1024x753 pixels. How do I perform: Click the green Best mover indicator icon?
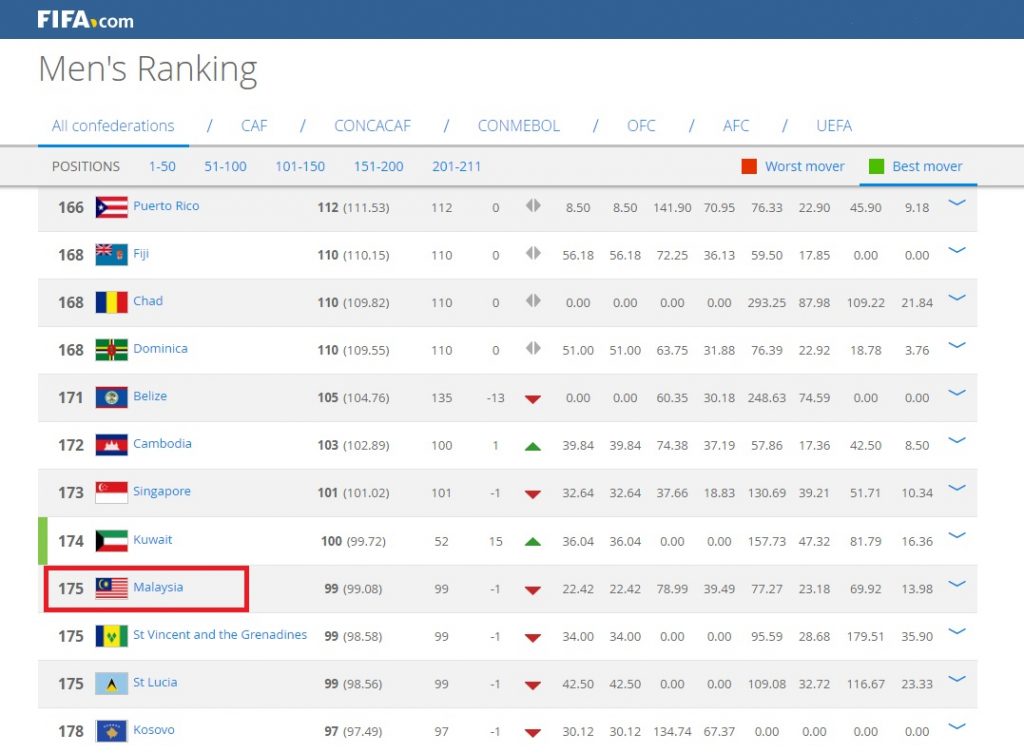point(876,166)
